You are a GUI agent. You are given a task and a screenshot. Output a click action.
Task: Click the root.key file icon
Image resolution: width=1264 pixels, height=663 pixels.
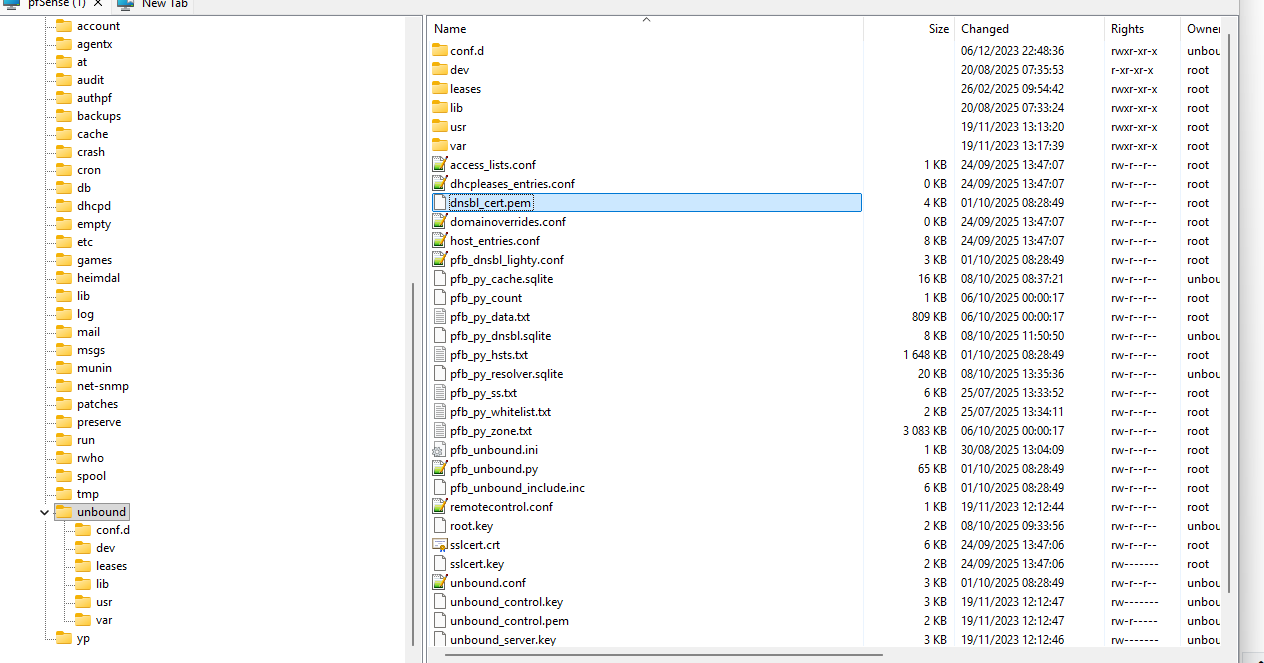click(440, 526)
